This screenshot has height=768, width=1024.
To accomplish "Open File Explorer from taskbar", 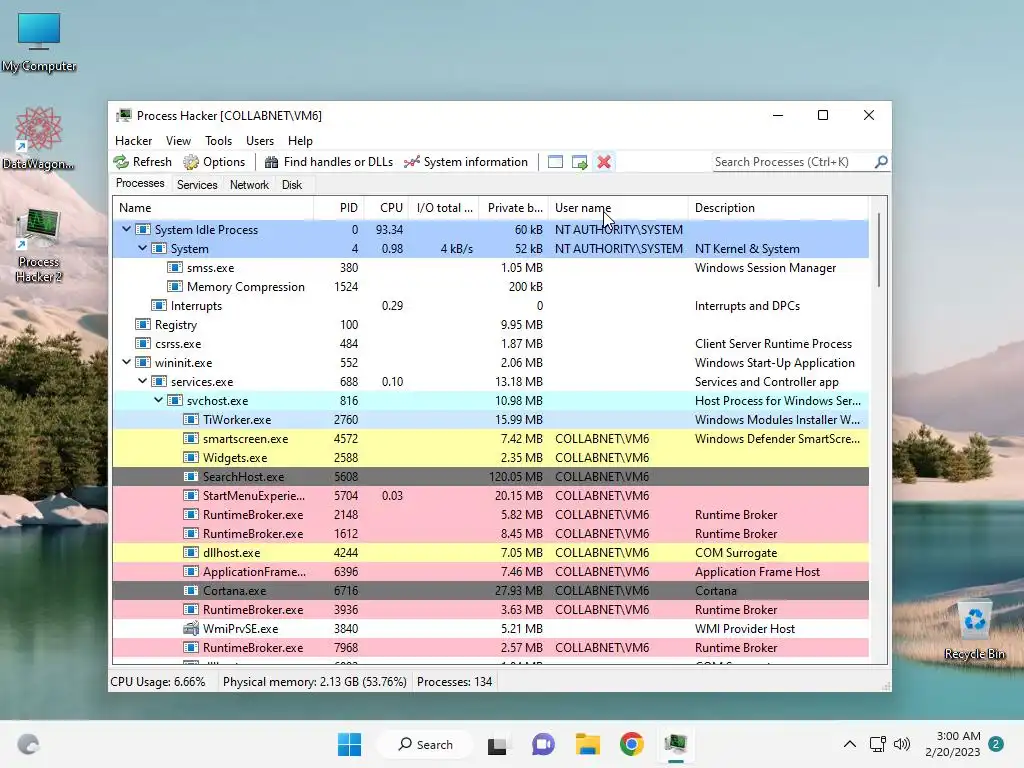I will point(587,744).
